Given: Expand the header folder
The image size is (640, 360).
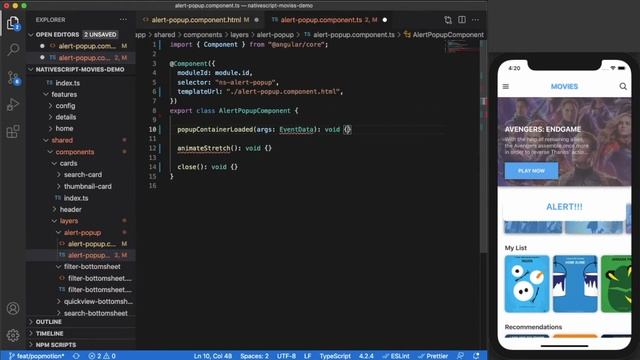Looking at the screenshot, I should pos(70,209).
